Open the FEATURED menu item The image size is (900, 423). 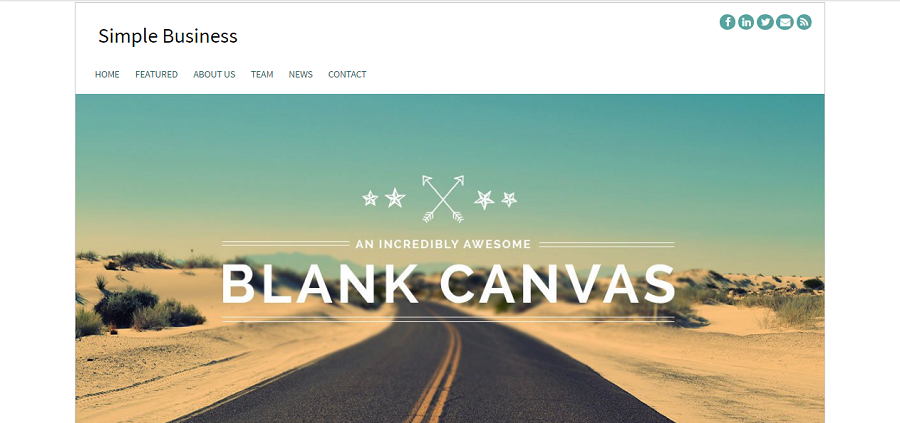point(157,75)
